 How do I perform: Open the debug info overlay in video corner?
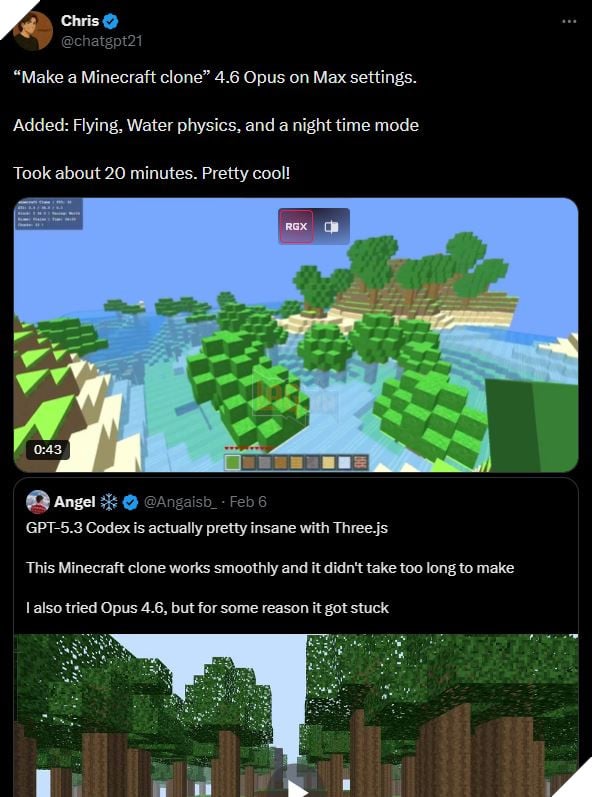(49, 214)
